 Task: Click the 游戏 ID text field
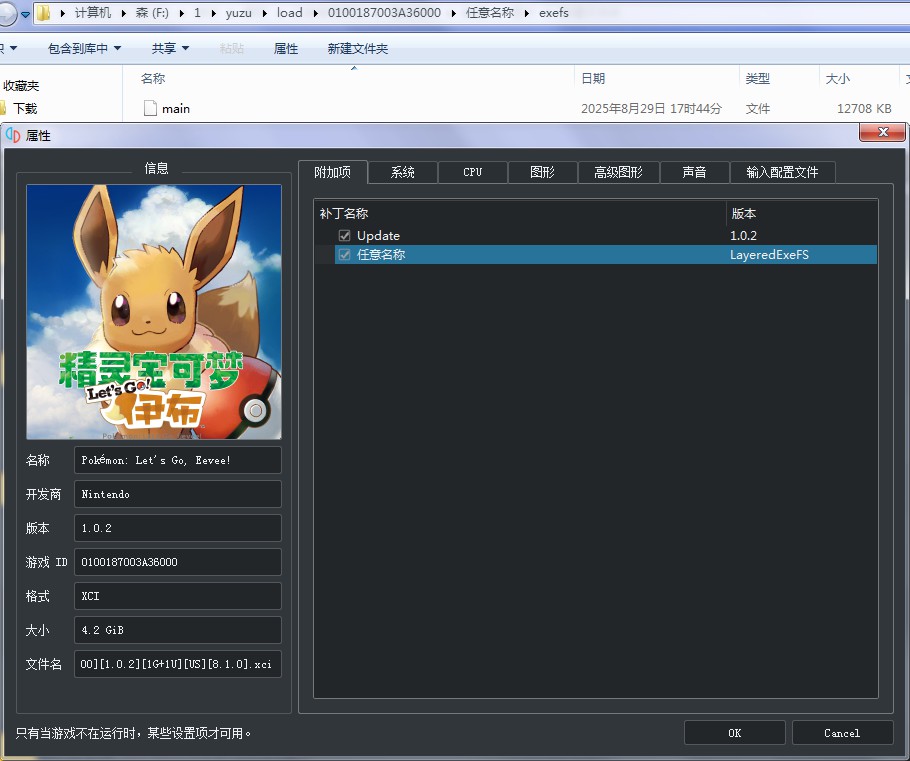pyautogui.click(x=177, y=562)
